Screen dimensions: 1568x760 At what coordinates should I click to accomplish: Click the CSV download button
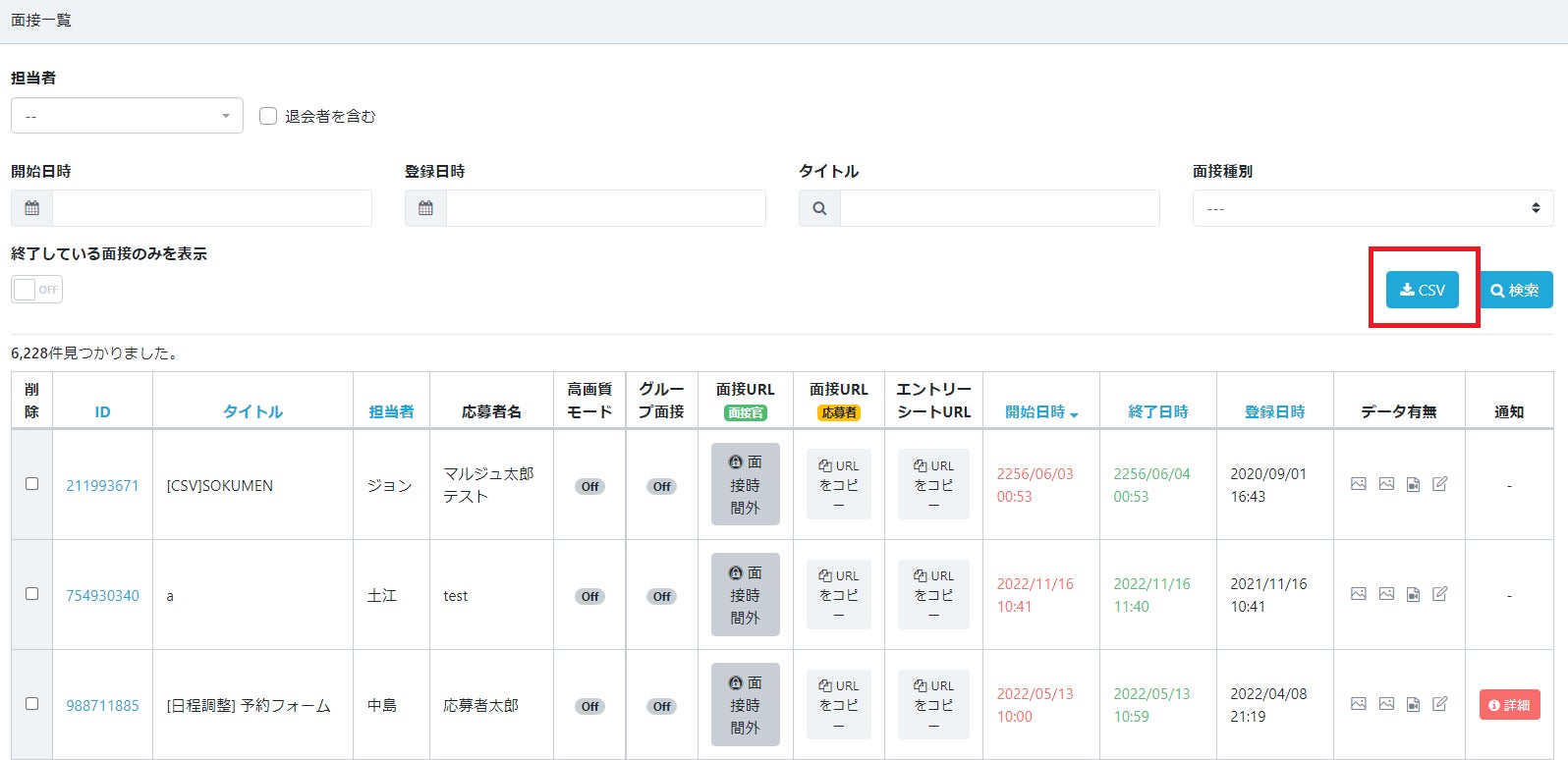[1422, 290]
